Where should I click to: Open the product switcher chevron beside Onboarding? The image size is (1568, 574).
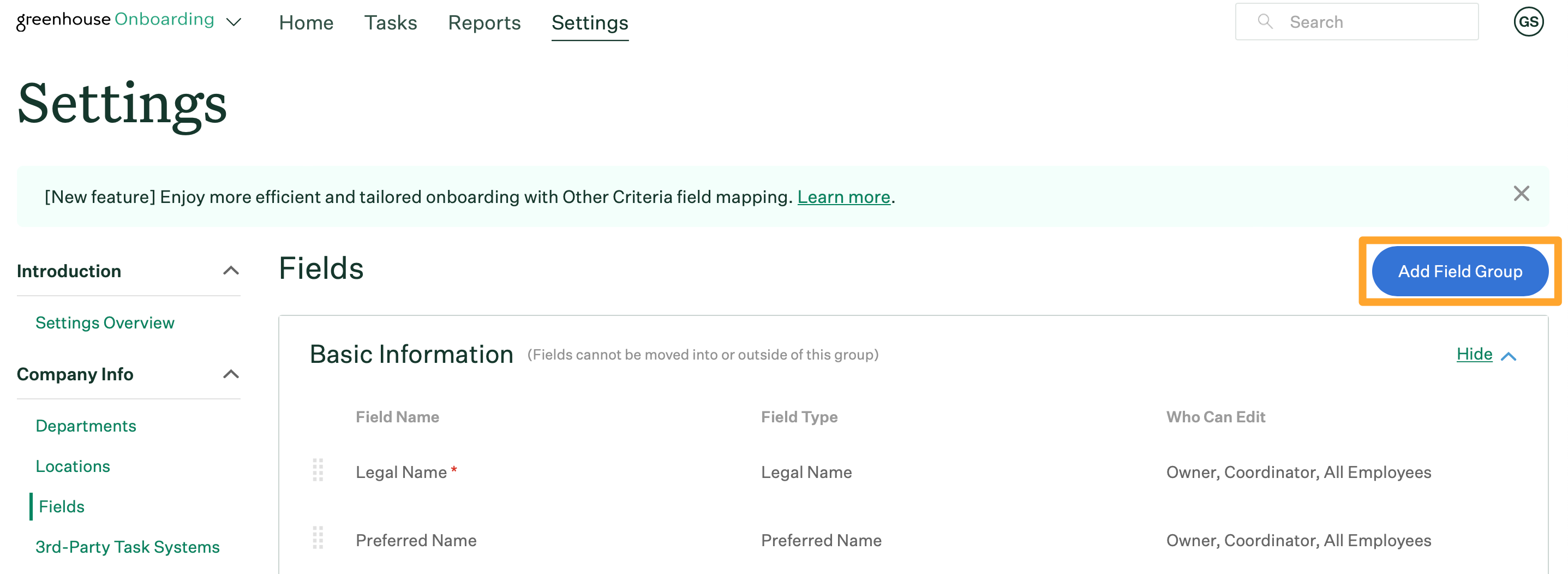click(234, 22)
